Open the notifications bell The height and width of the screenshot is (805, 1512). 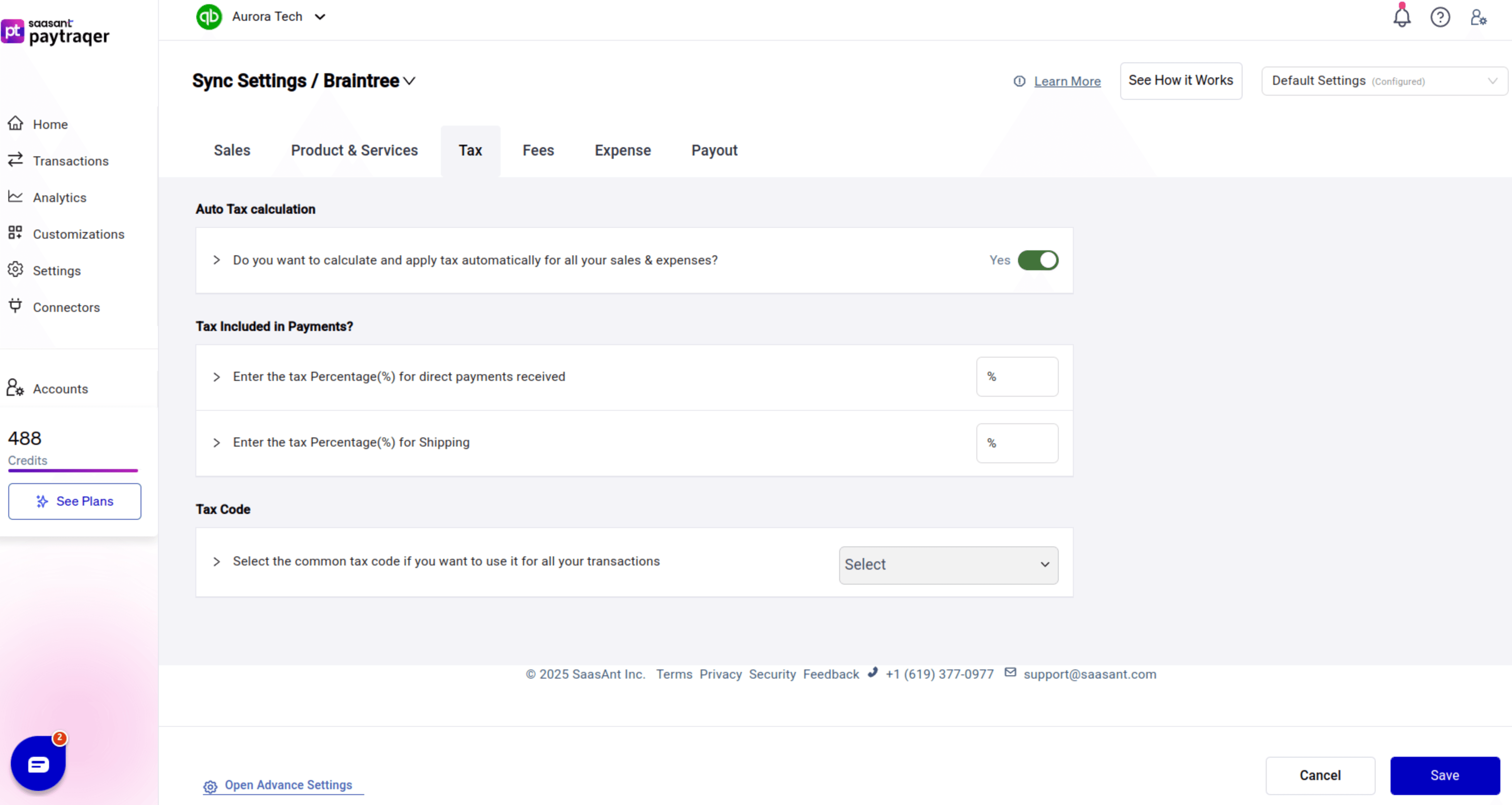click(1402, 17)
